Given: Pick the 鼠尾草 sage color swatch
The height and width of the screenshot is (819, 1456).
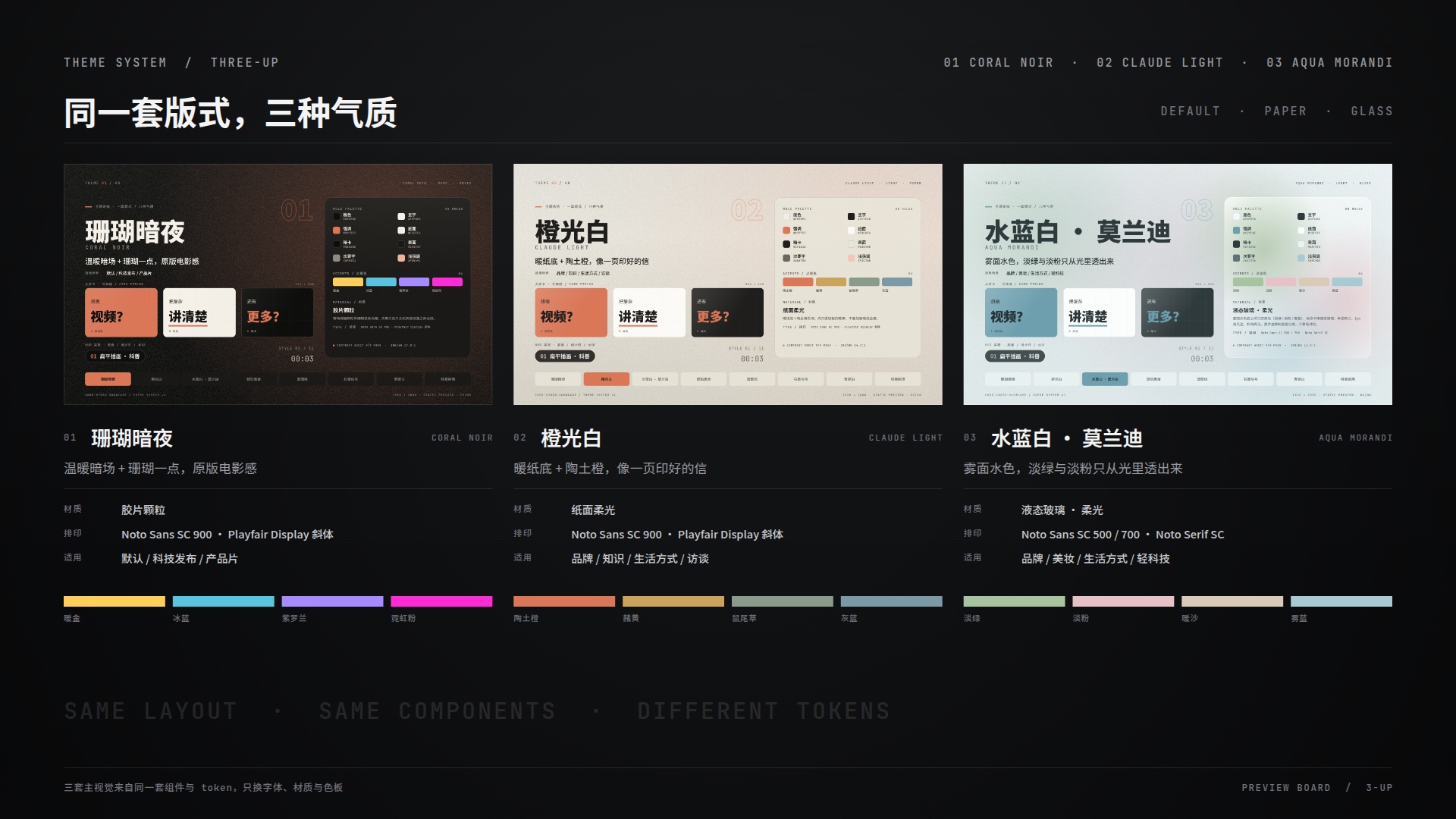Looking at the screenshot, I should tap(783, 601).
